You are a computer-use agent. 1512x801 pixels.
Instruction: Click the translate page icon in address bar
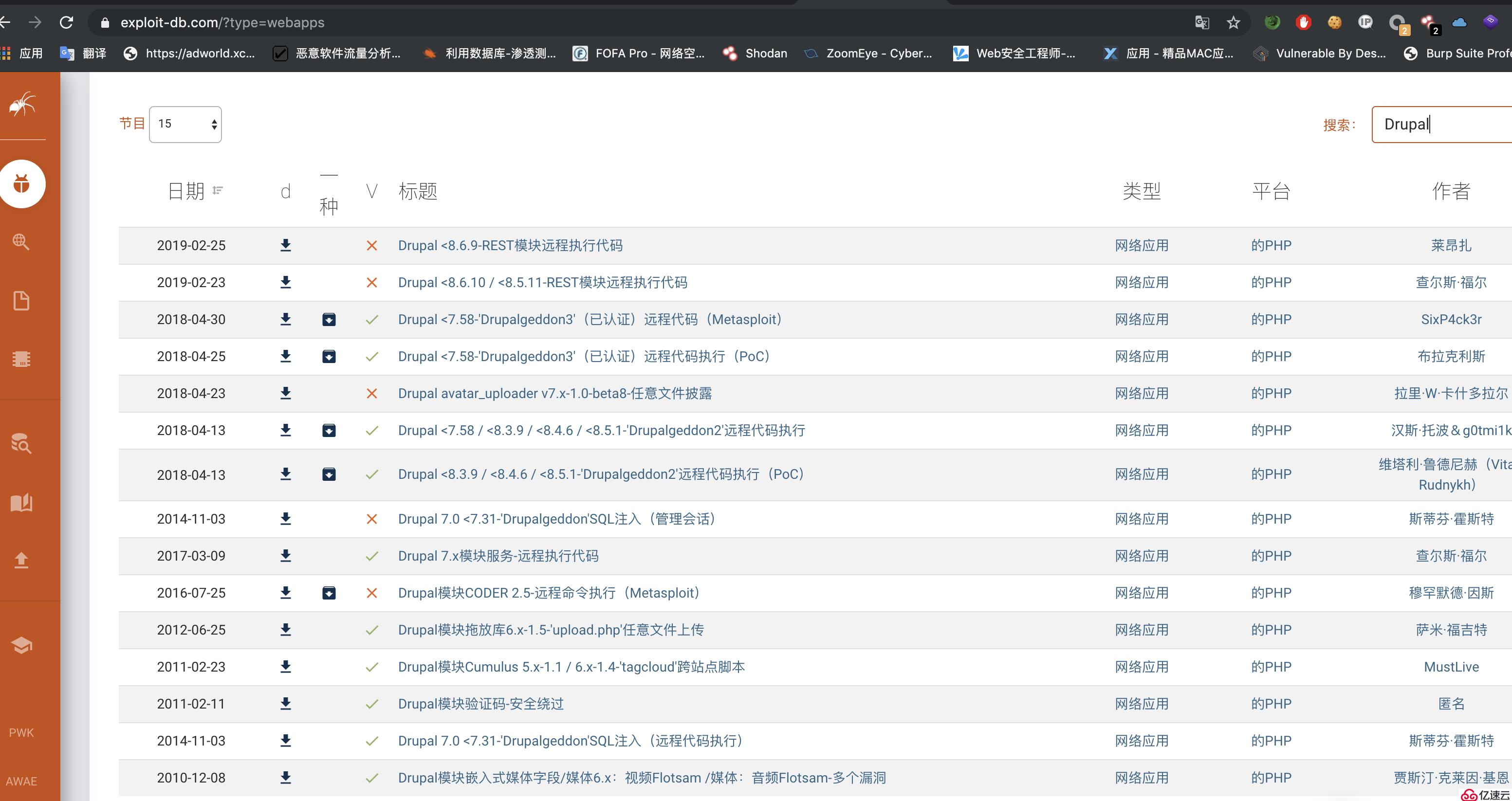[x=1201, y=22]
